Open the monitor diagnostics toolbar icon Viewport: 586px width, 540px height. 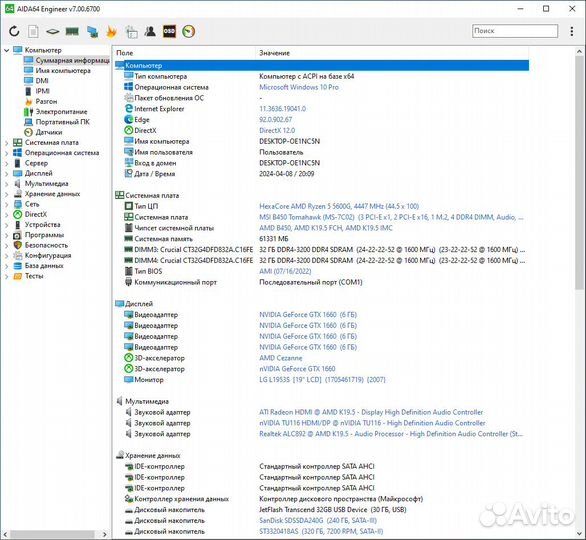(92, 31)
